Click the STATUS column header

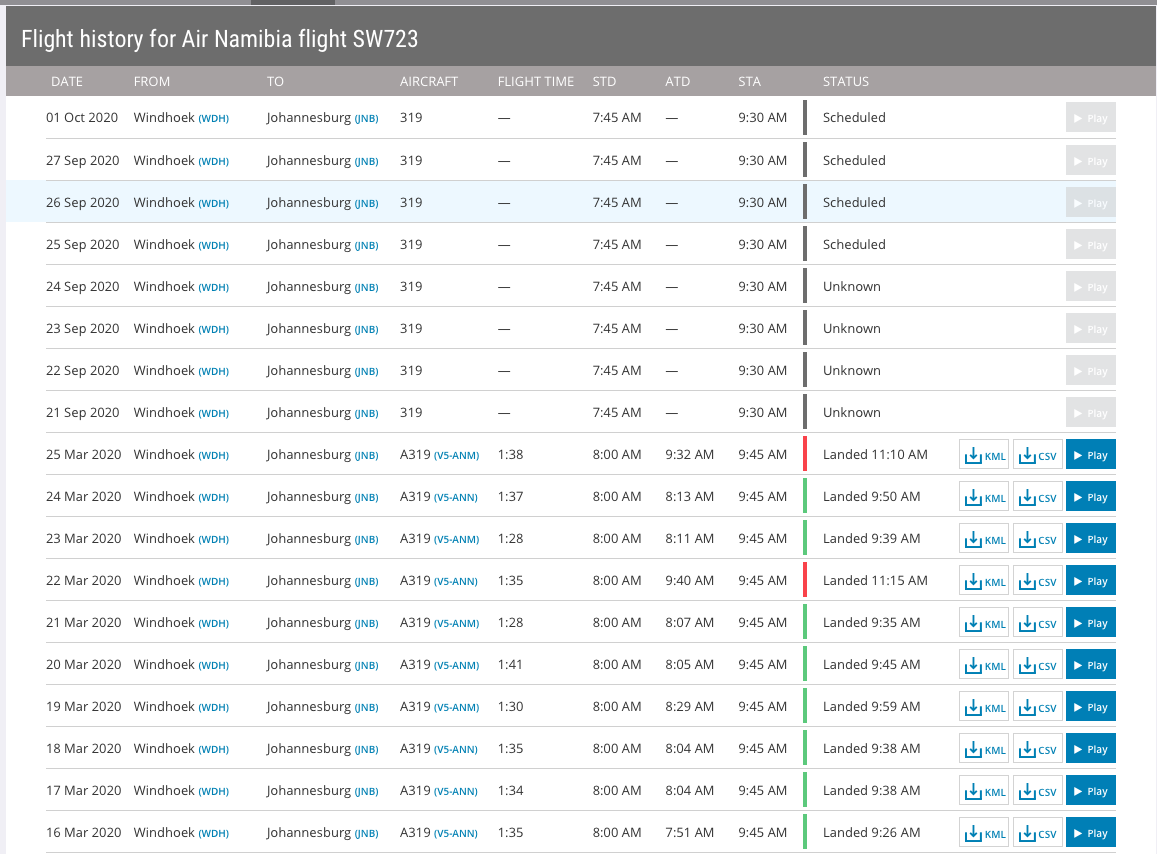846,82
